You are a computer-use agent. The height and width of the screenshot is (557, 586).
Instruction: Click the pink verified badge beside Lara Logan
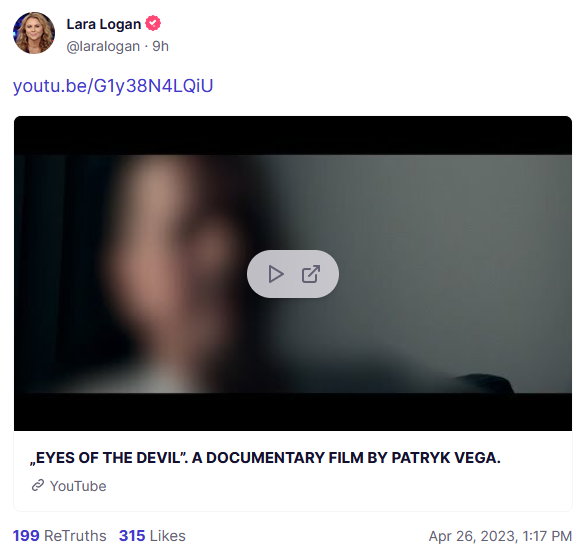point(153,24)
